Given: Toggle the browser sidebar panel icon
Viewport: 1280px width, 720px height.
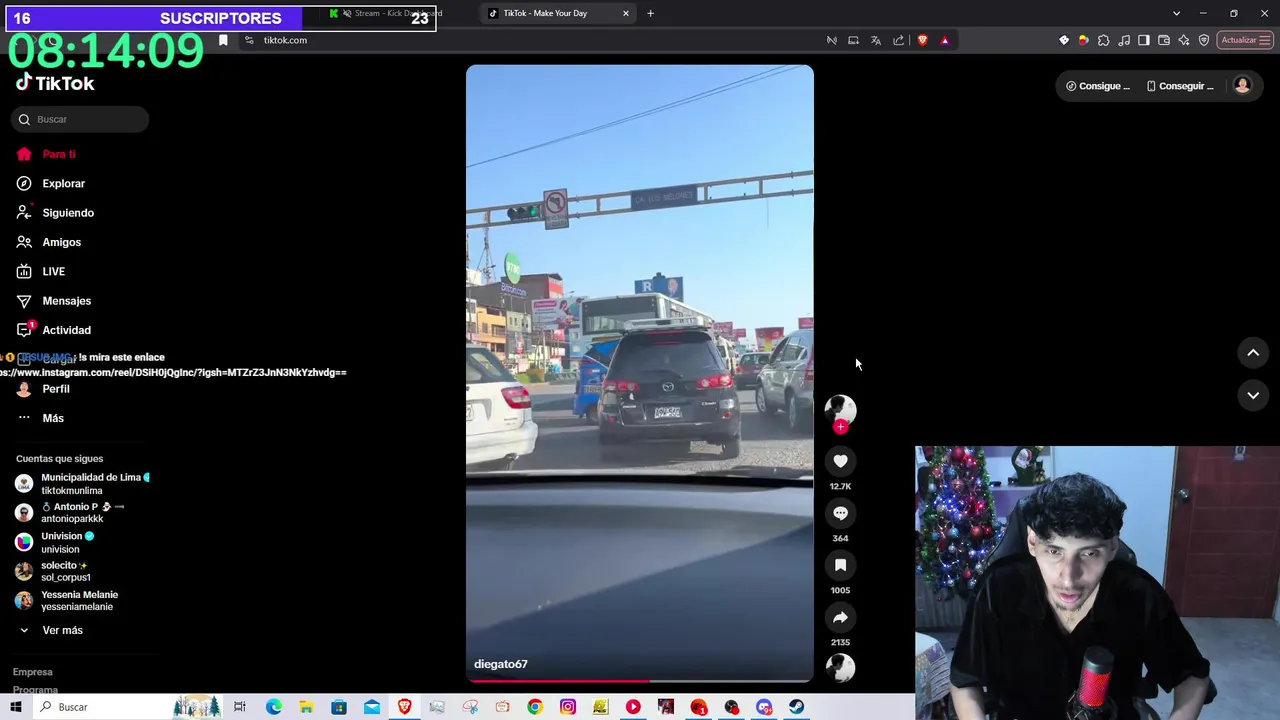Looking at the screenshot, I should [1144, 40].
